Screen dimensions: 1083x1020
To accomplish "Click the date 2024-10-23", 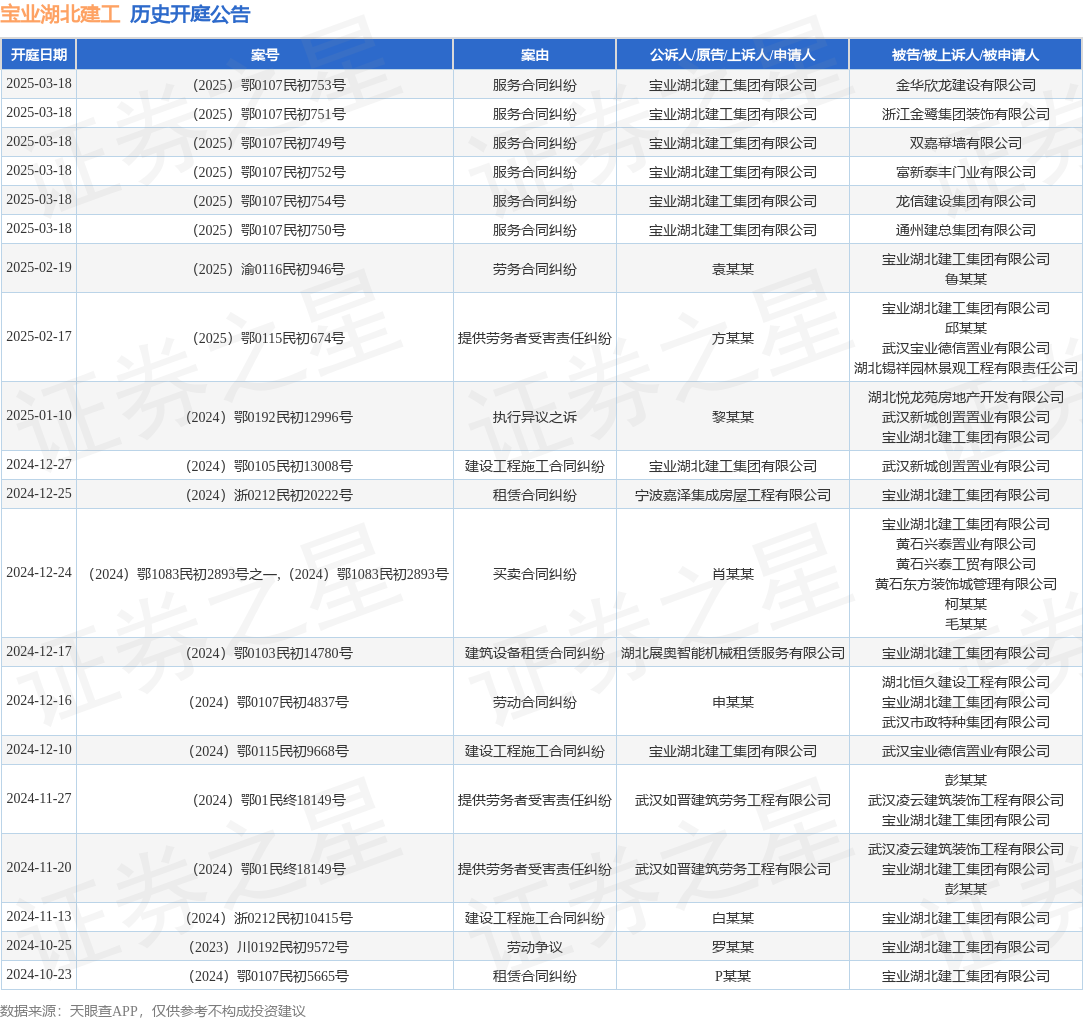I will [39, 974].
